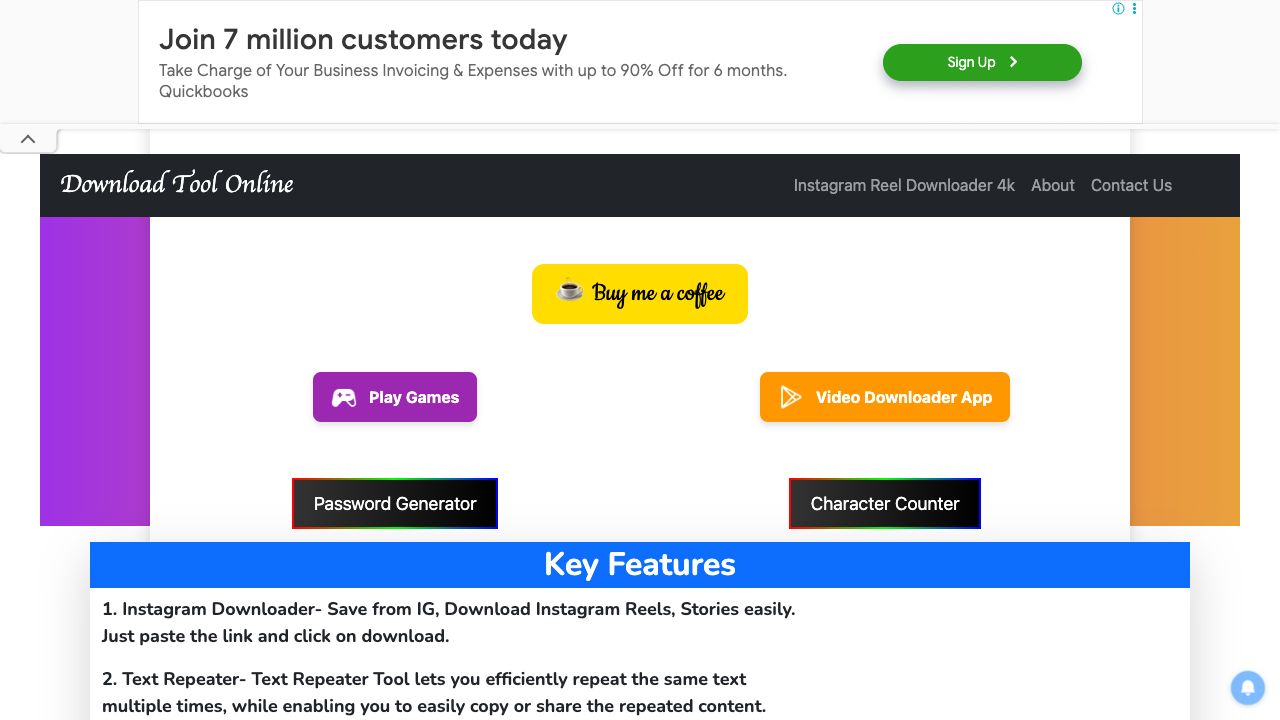Click the Buy me a coffee text

tap(658, 294)
